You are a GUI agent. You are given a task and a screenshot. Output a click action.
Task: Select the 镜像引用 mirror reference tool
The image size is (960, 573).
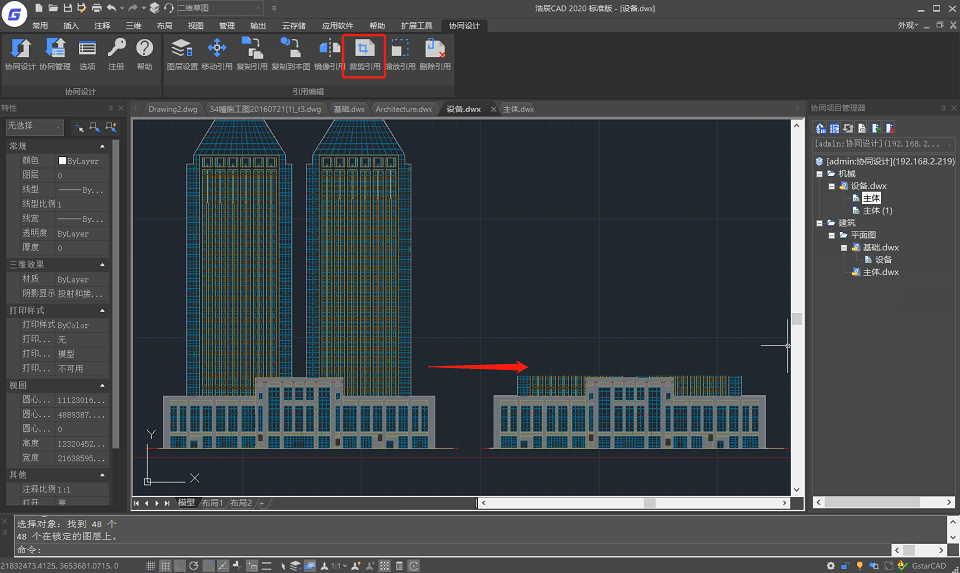[329, 54]
